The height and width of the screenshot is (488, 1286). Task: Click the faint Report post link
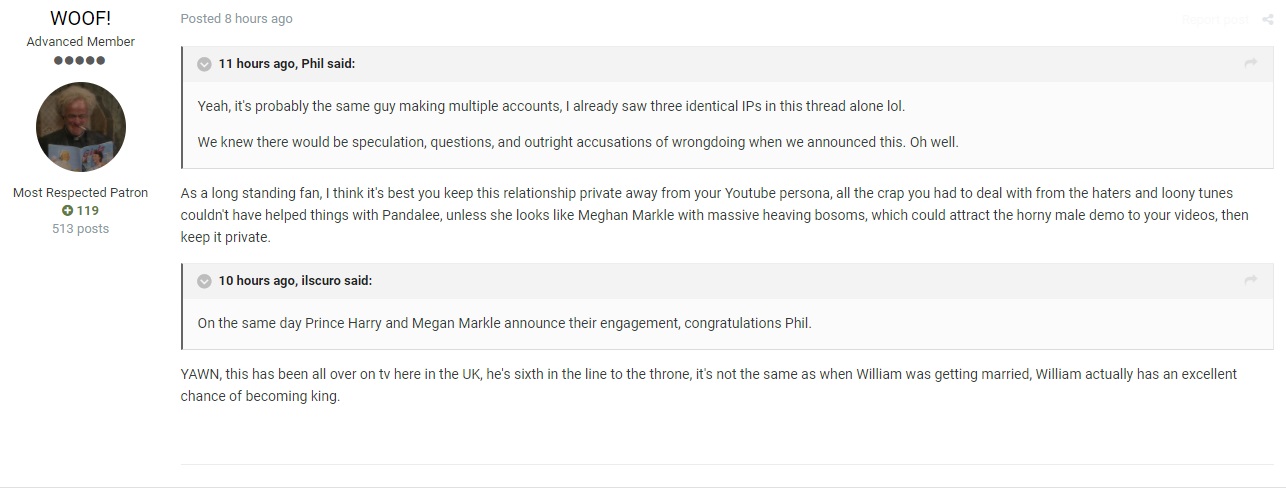click(x=1215, y=19)
